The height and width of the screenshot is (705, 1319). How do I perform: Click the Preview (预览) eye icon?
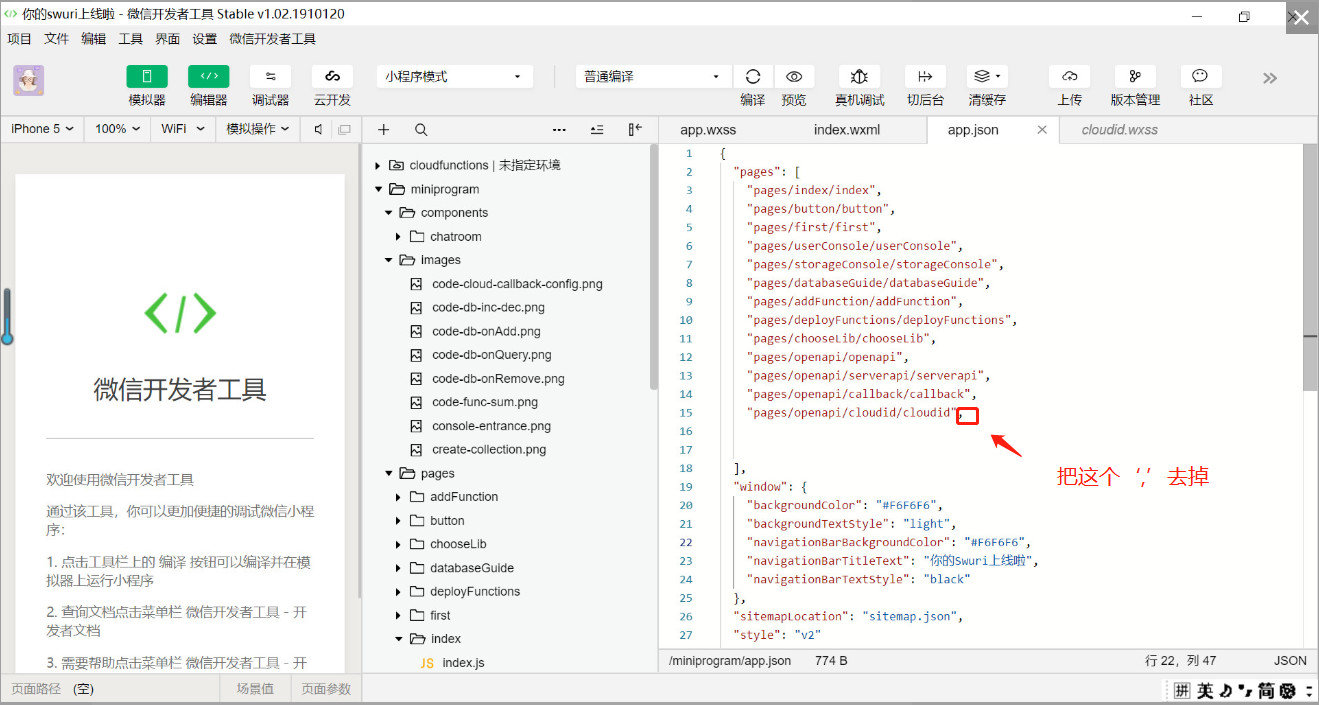(794, 77)
